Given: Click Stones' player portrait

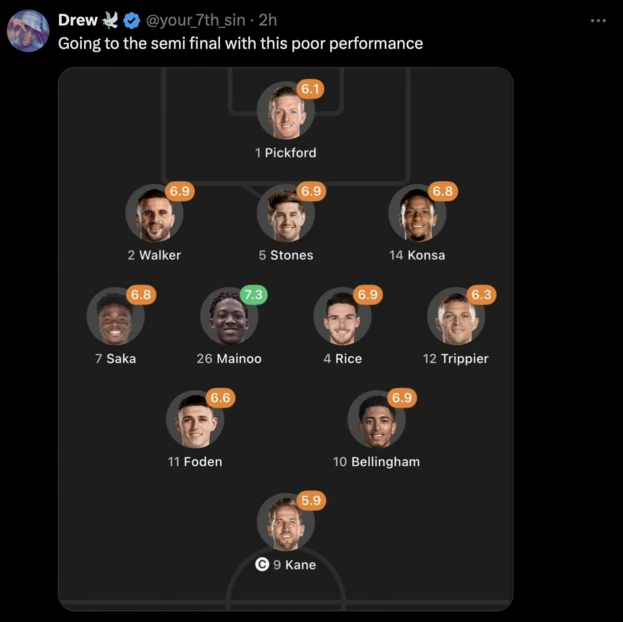Looking at the screenshot, I should [286, 215].
